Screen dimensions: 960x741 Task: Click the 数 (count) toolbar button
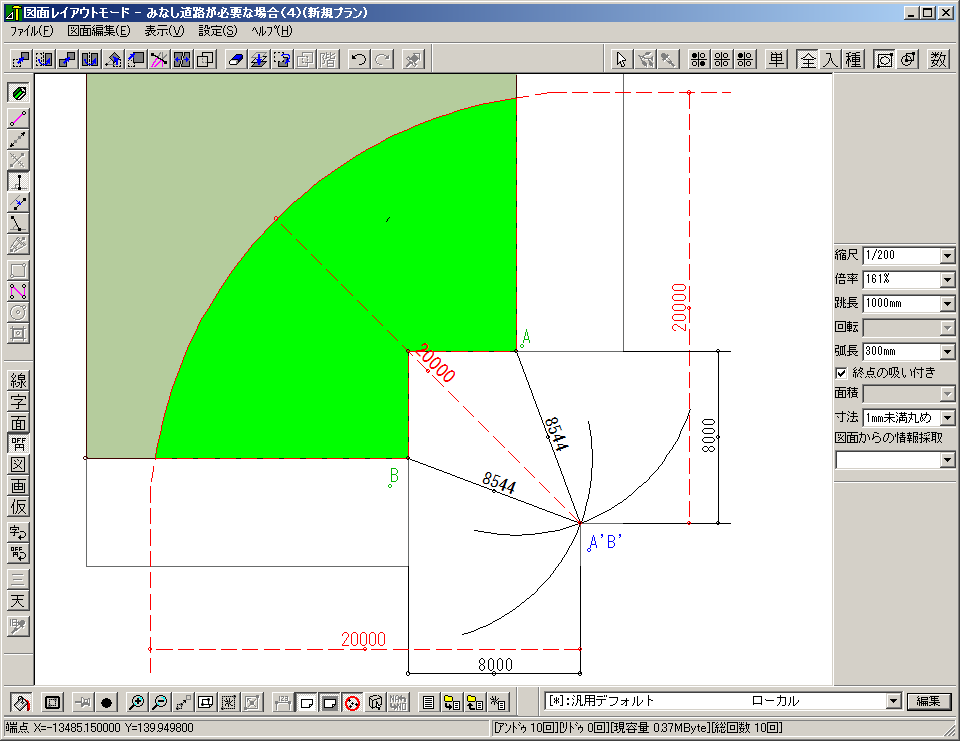coord(939,59)
